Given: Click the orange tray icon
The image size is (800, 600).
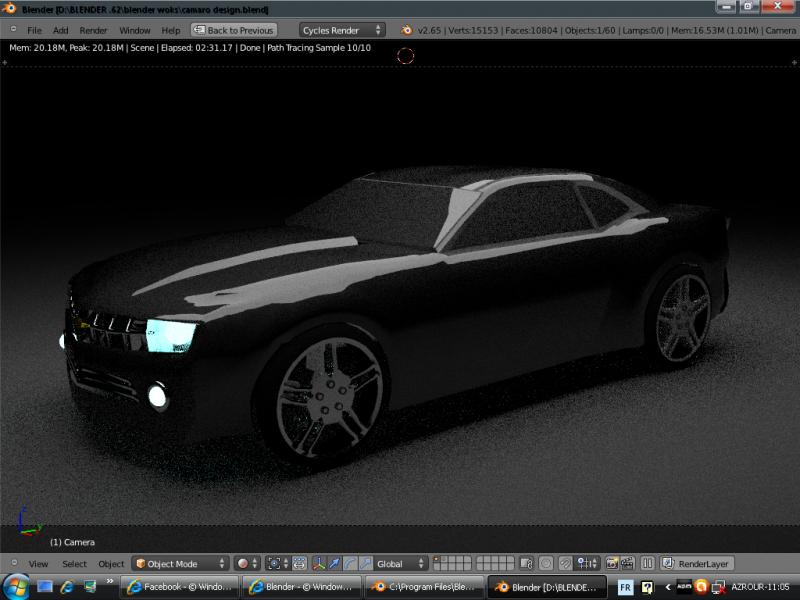Looking at the screenshot, I should pos(701,587).
